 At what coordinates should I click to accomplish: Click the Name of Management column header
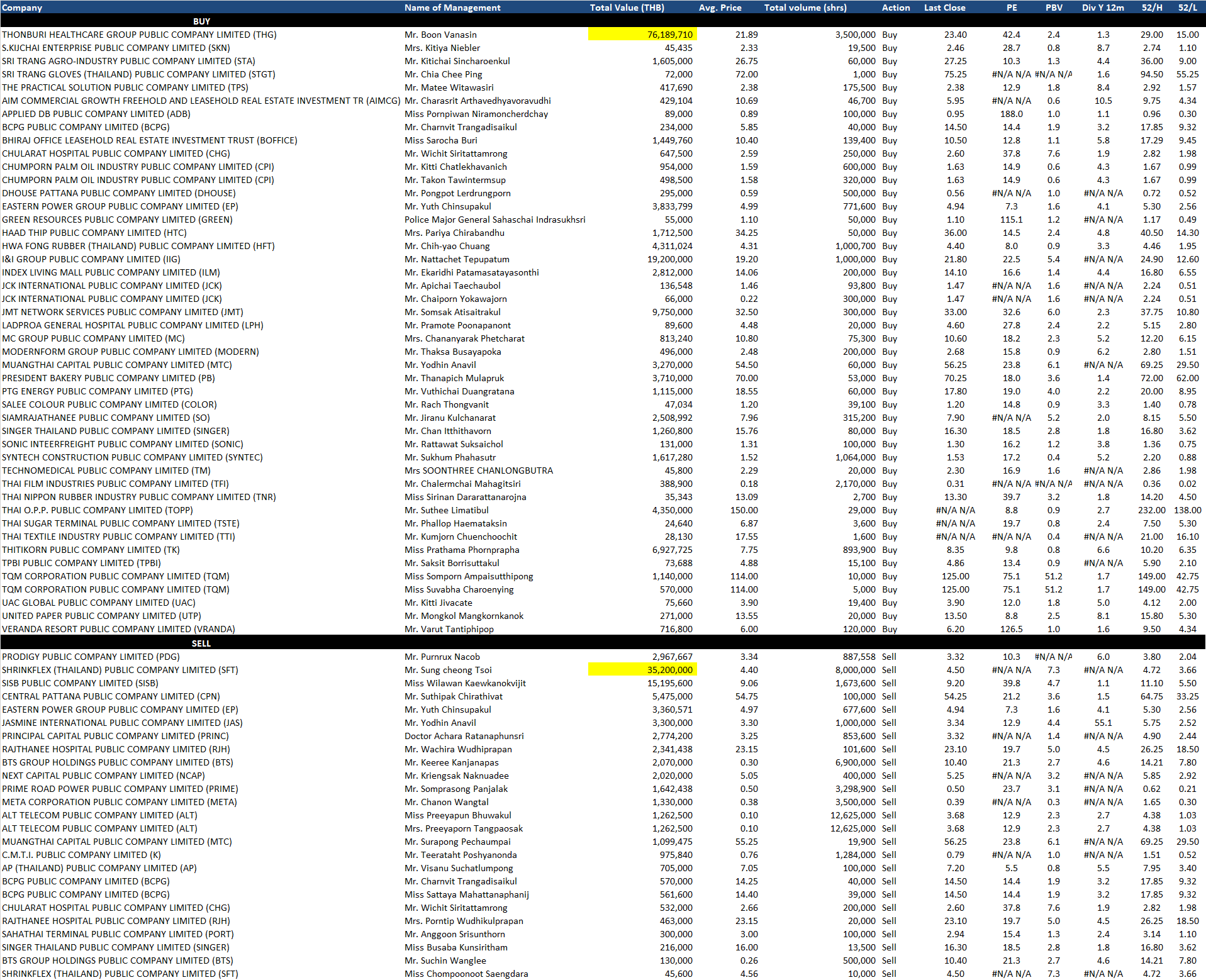pyautogui.click(x=452, y=8)
